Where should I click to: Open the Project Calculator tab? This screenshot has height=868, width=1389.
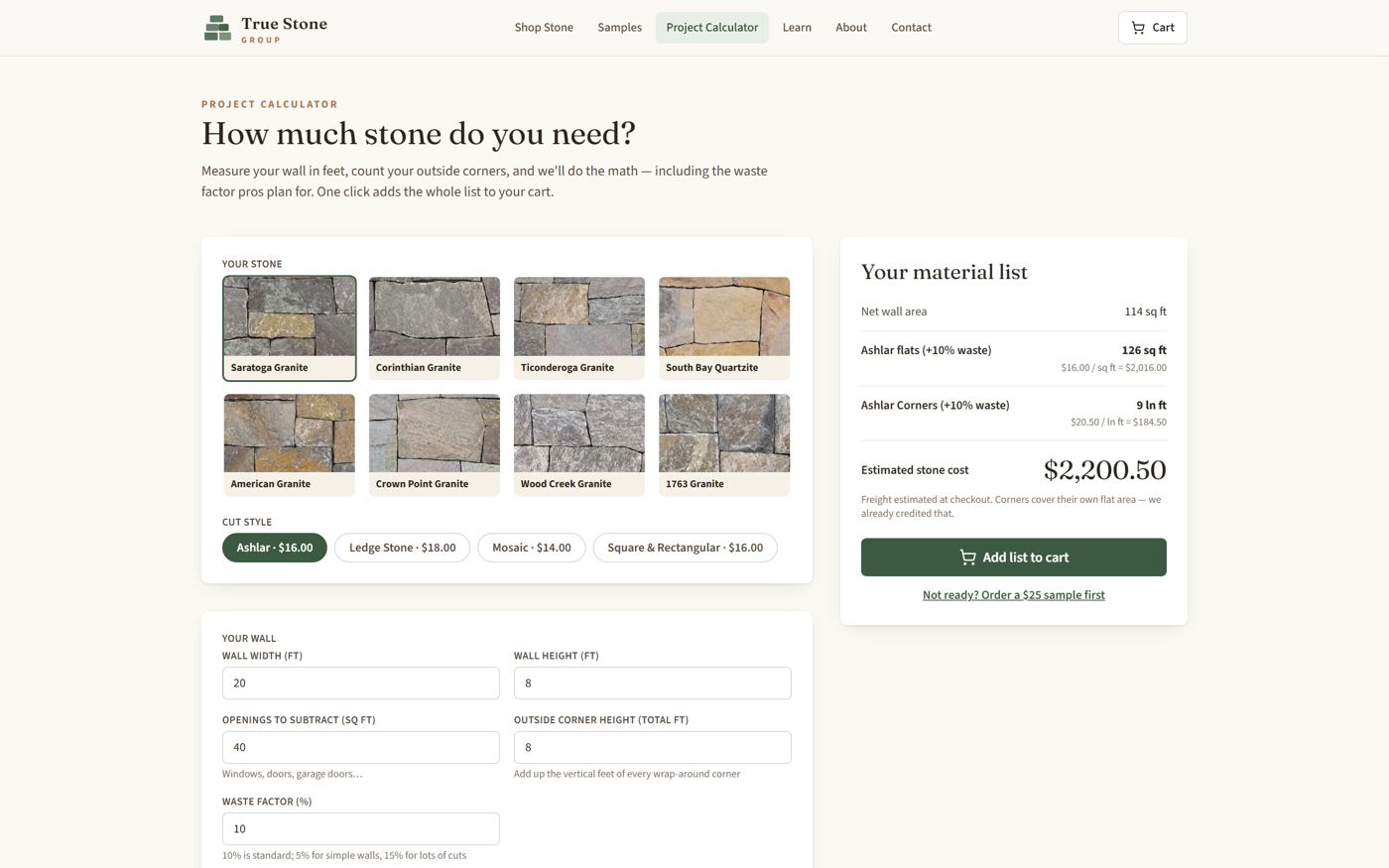pos(711,28)
